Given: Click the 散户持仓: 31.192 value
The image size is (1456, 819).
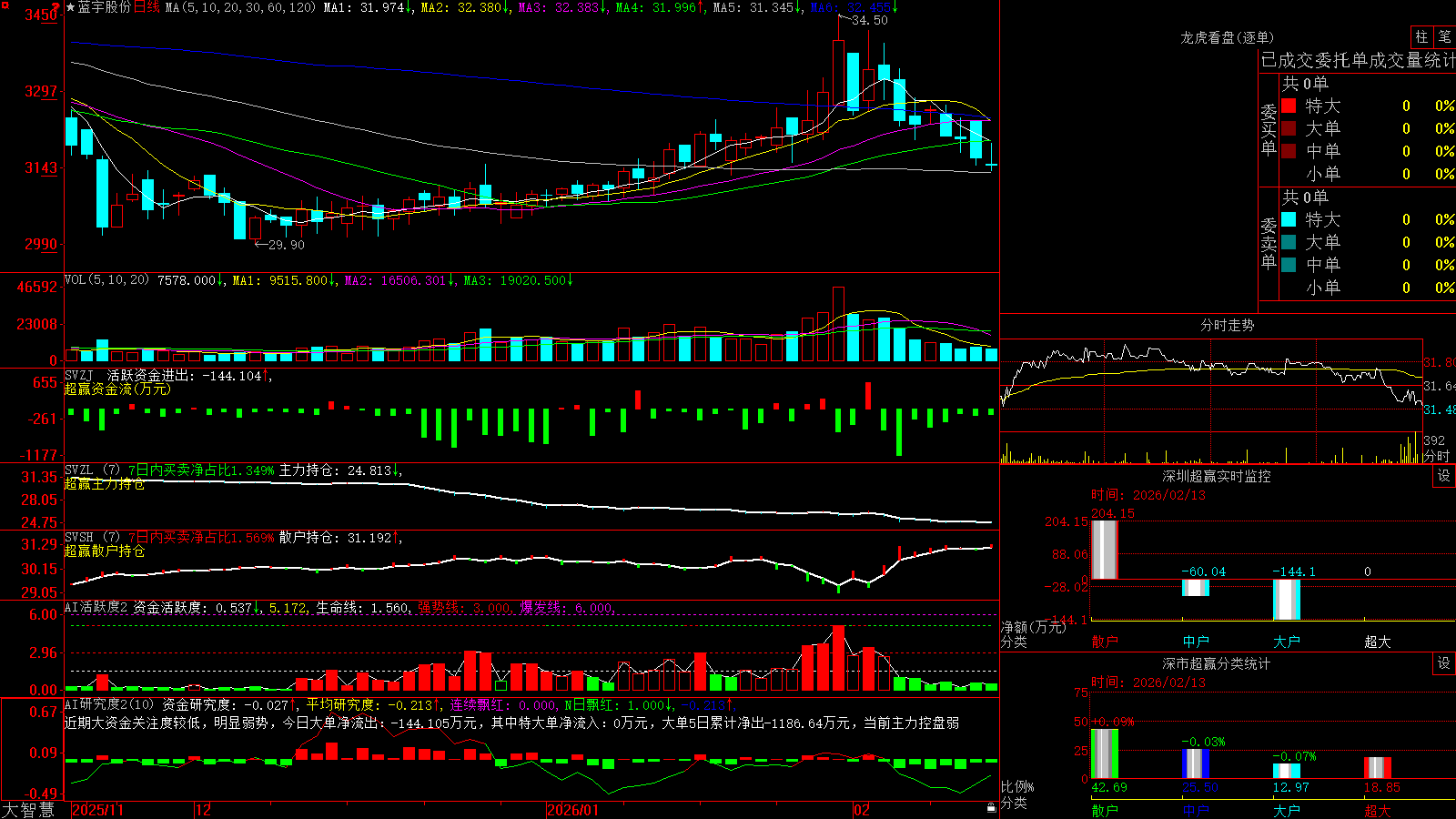Looking at the screenshot, I should [x=338, y=538].
